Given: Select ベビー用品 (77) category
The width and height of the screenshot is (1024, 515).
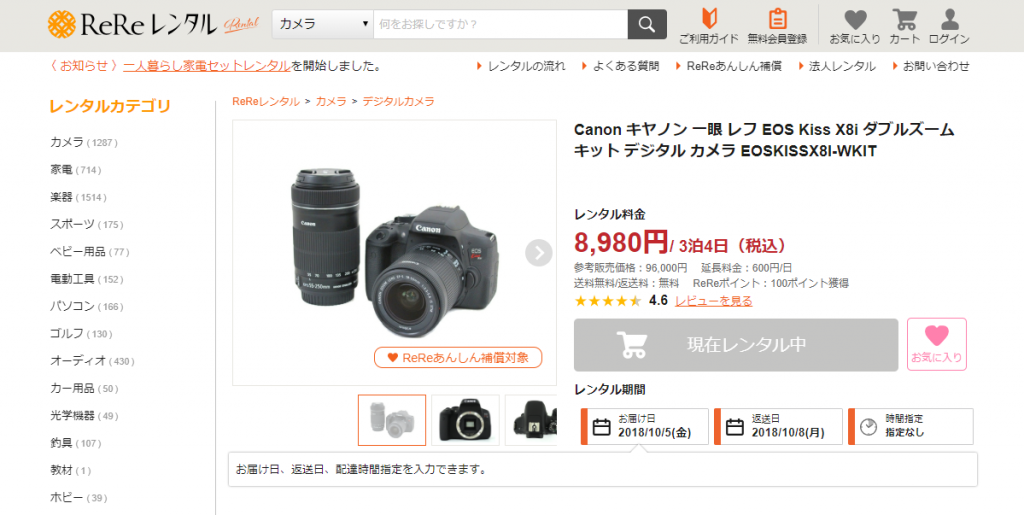Looking at the screenshot, I should click(89, 252).
